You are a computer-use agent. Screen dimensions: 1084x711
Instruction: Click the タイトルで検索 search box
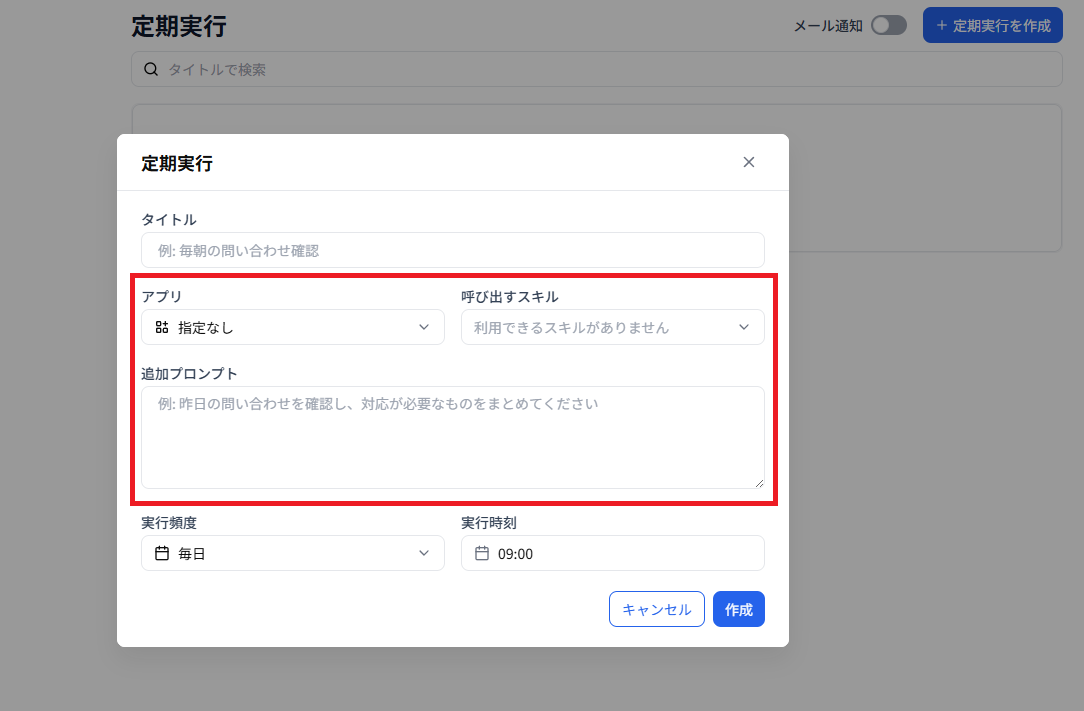(x=597, y=69)
